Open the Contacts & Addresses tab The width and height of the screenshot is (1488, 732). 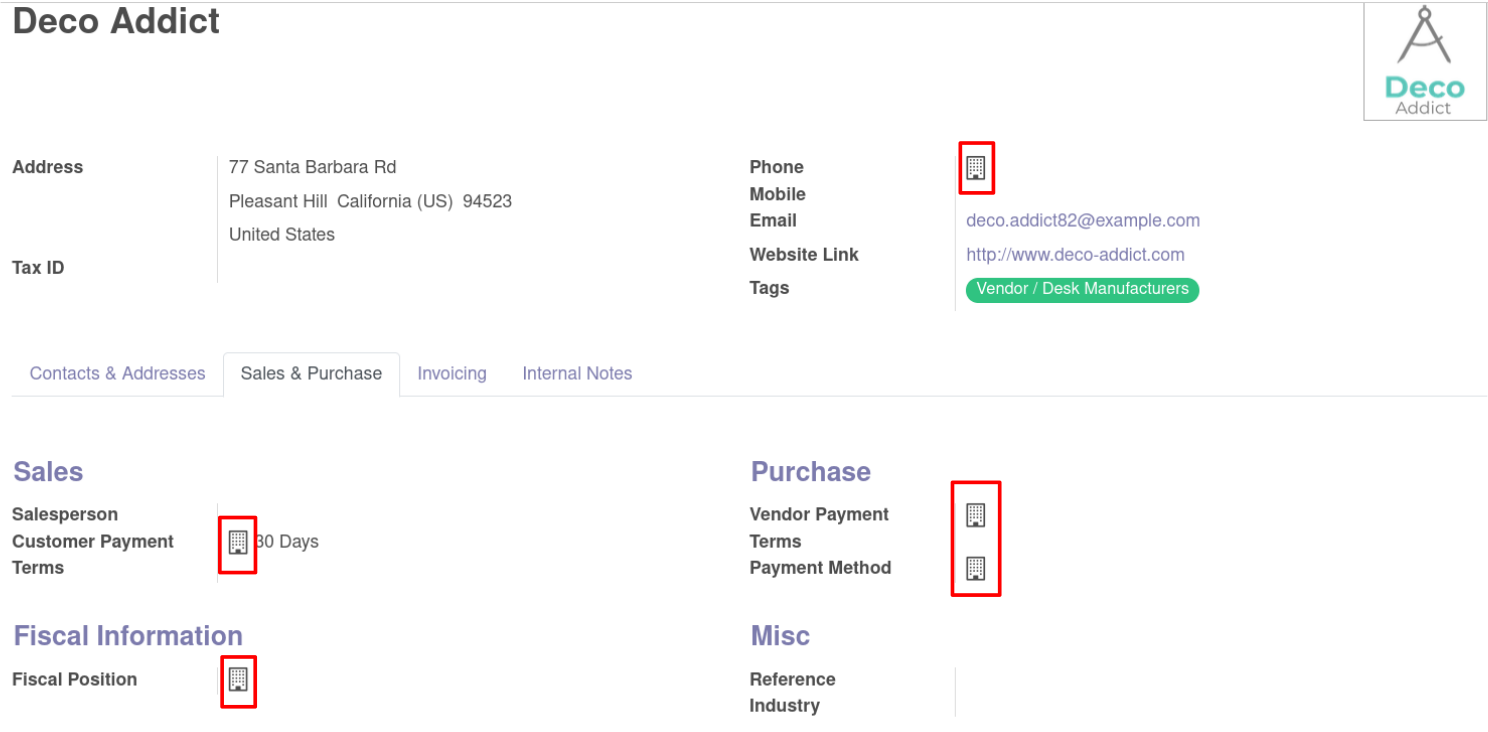click(117, 373)
